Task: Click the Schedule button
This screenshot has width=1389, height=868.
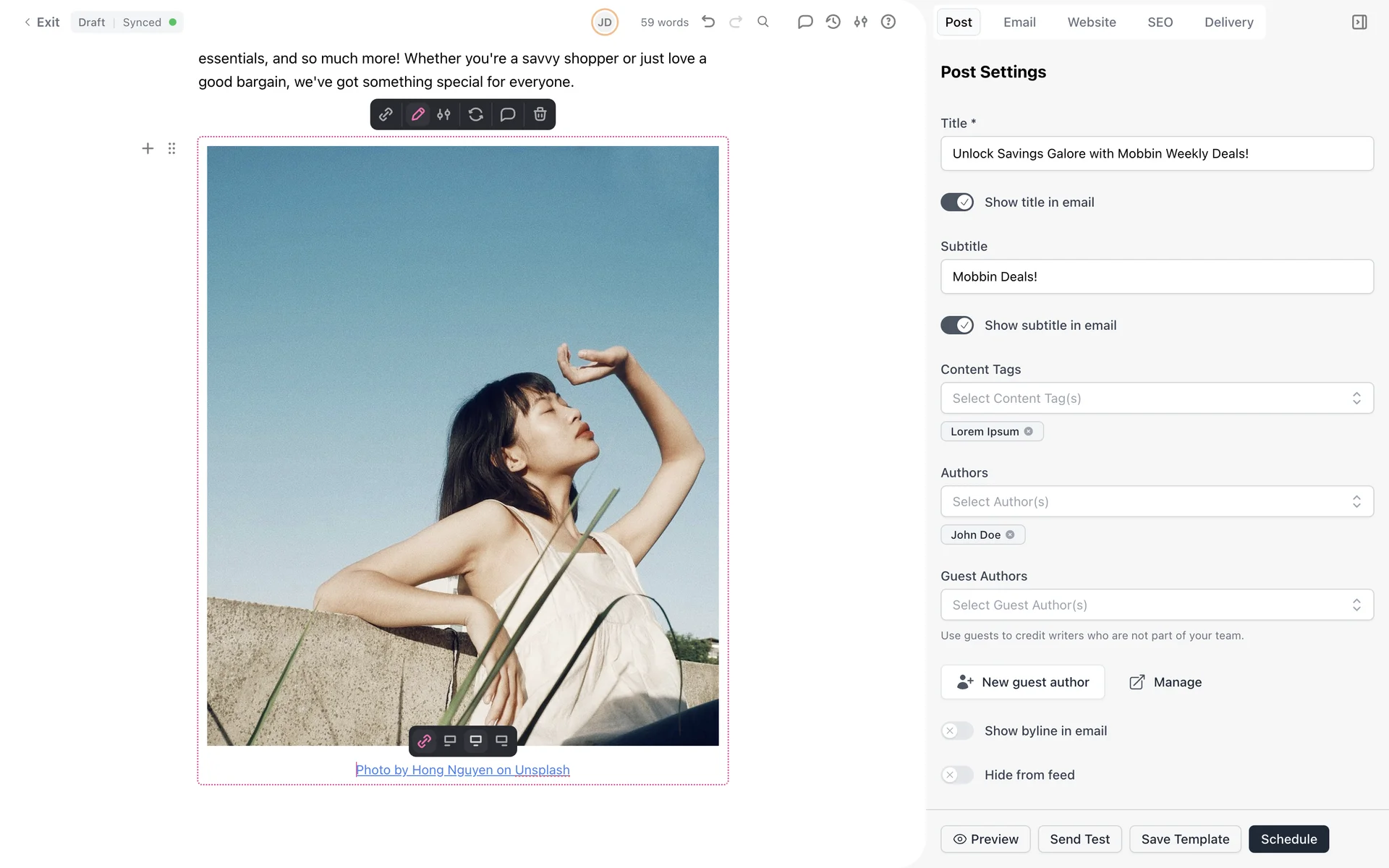Action: coord(1288,839)
